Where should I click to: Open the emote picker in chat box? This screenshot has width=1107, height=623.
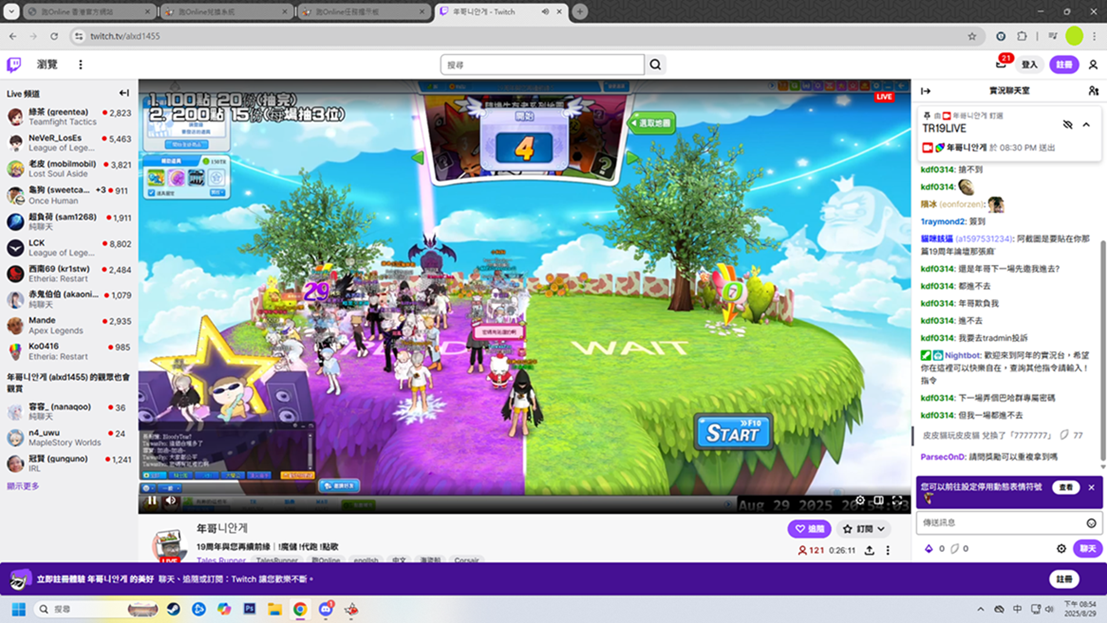point(1091,523)
